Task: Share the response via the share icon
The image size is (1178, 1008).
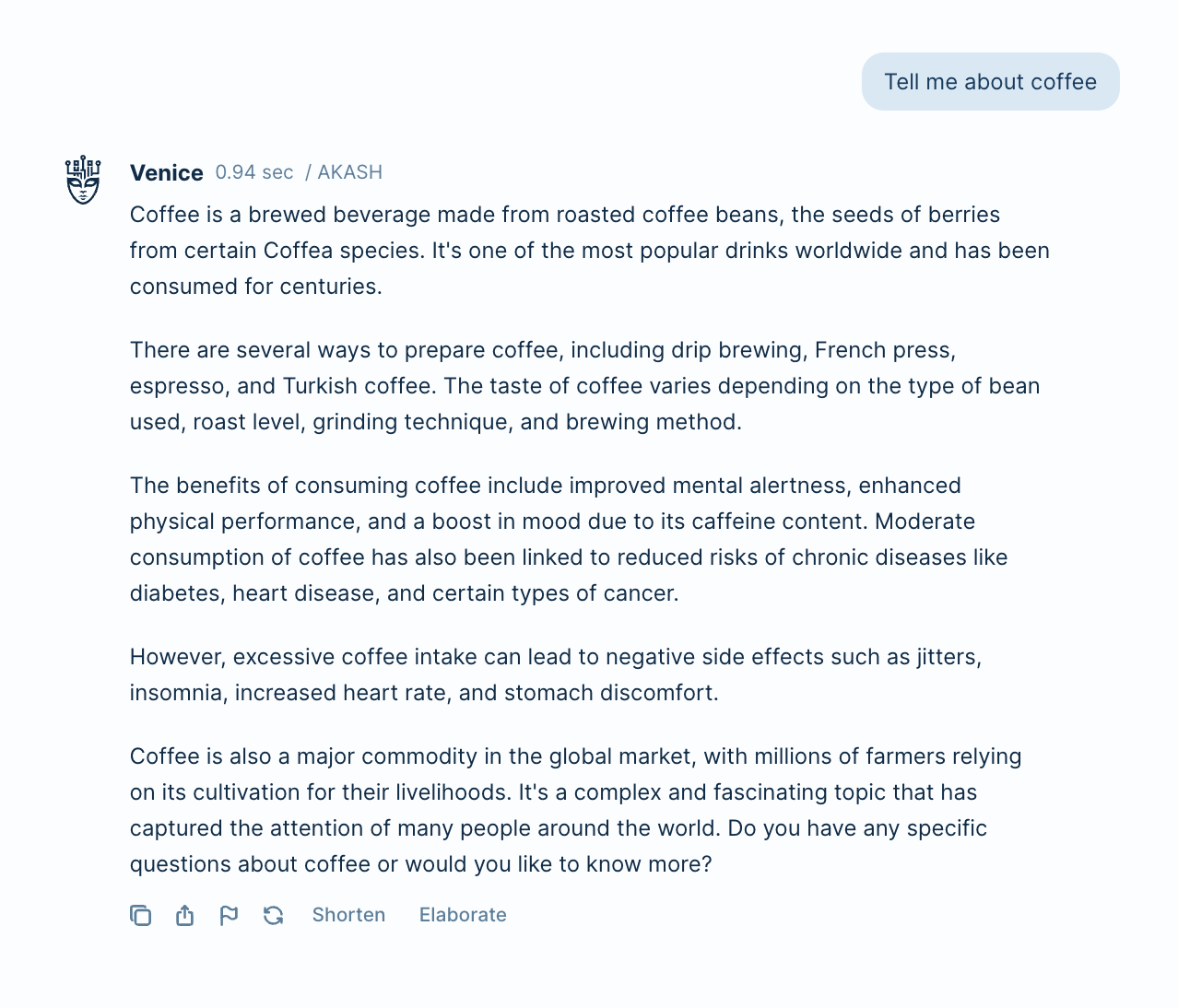Action: click(x=184, y=915)
